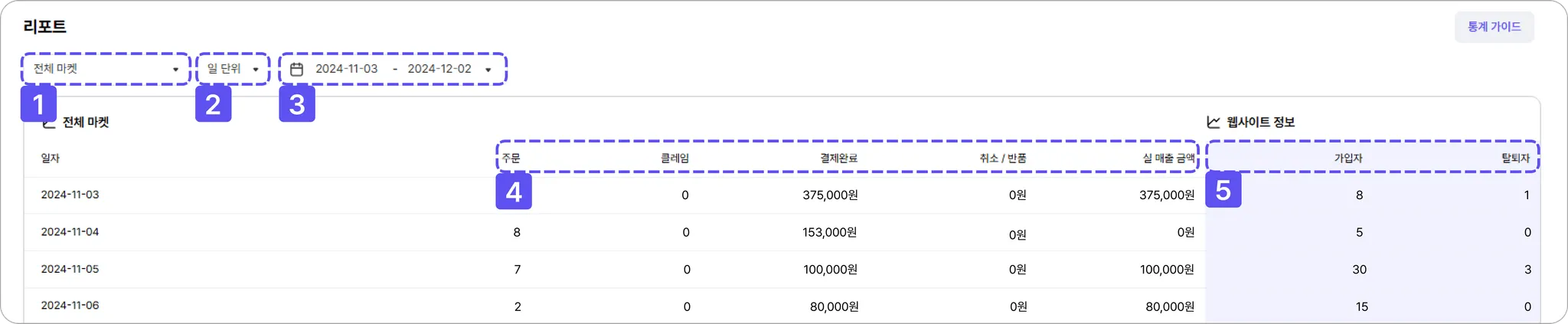Click the 주문 column header
The image size is (1568, 324).
pos(511,159)
